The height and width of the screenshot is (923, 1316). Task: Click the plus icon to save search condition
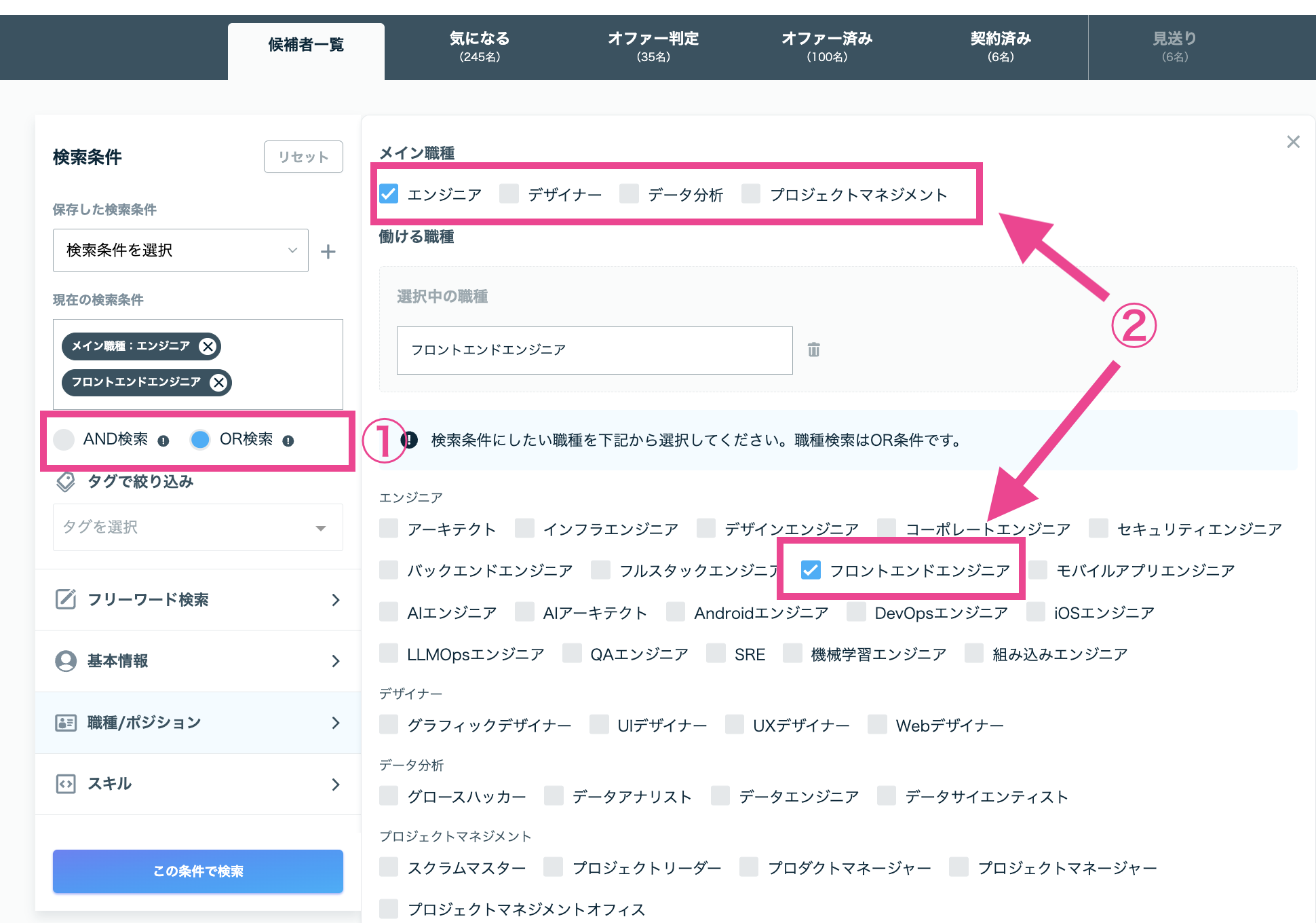(x=328, y=252)
